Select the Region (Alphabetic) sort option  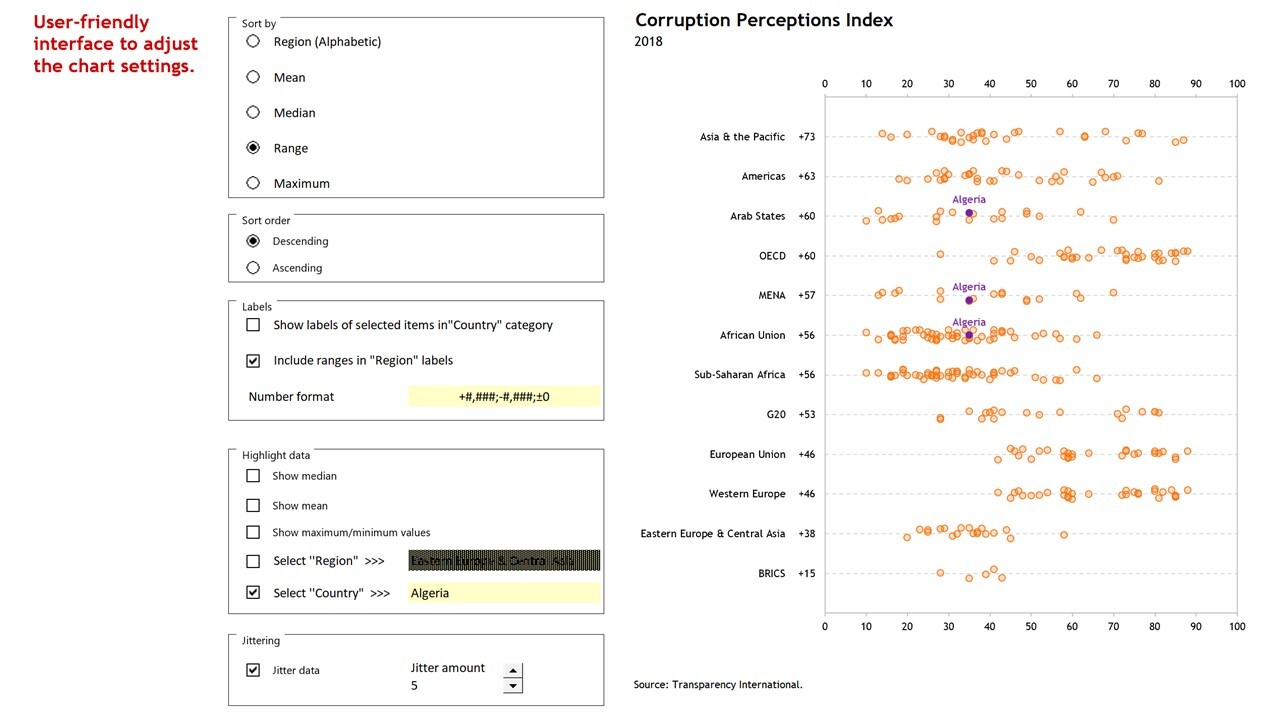pyautogui.click(x=253, y=41)
